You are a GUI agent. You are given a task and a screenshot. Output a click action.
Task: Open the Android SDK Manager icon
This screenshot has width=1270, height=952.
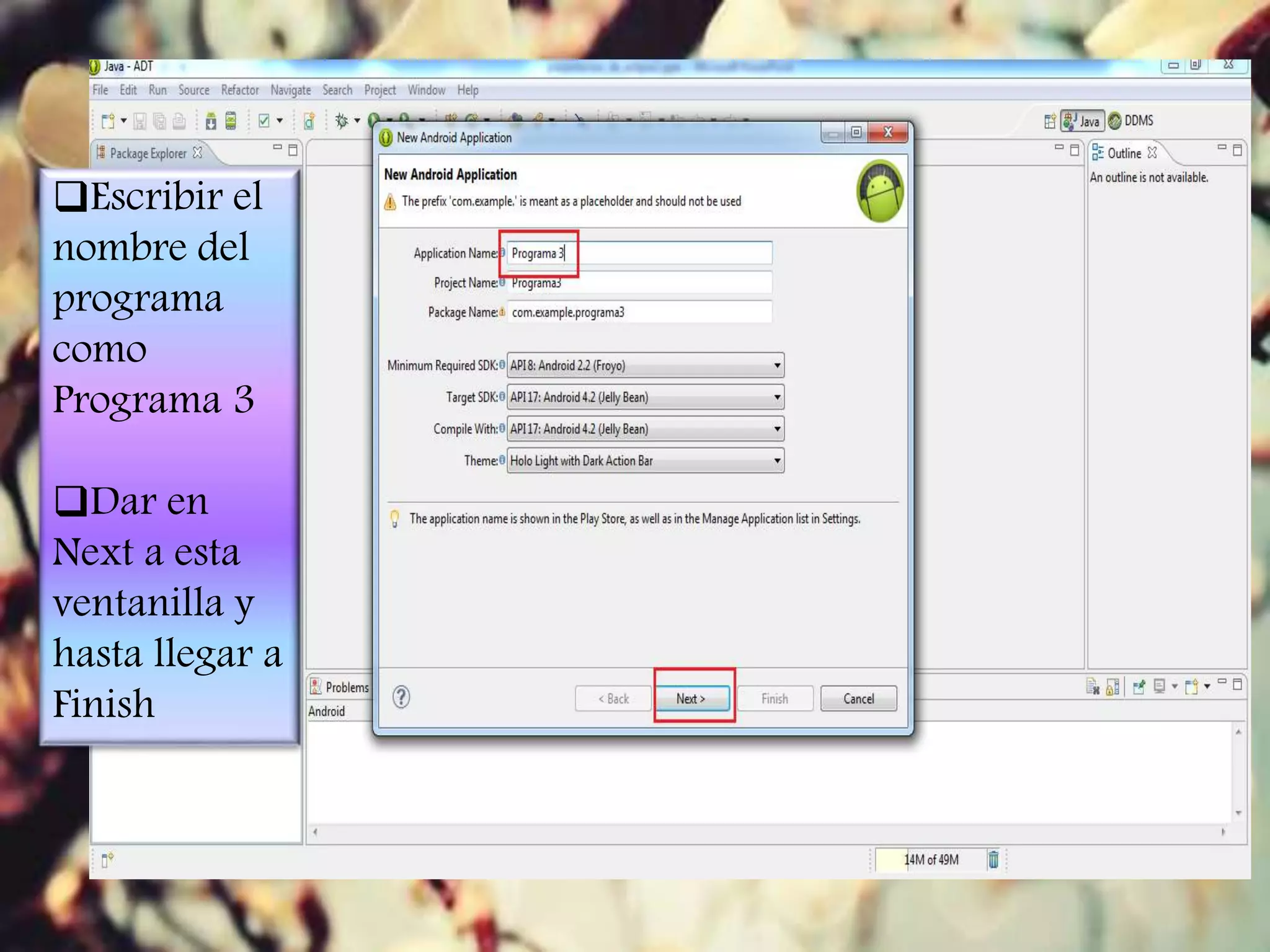211,121
